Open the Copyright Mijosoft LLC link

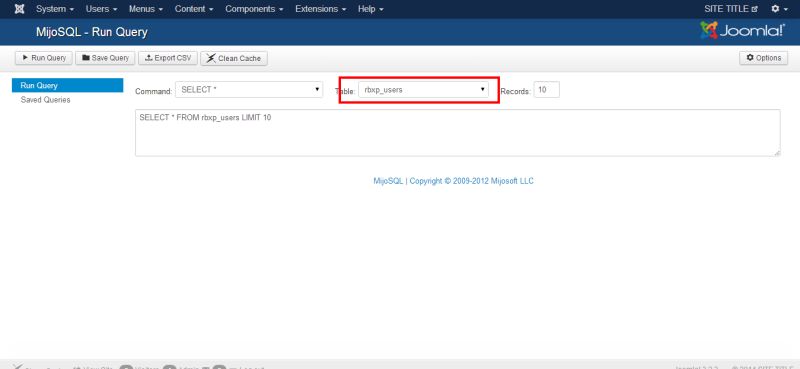tap(471, 181)
